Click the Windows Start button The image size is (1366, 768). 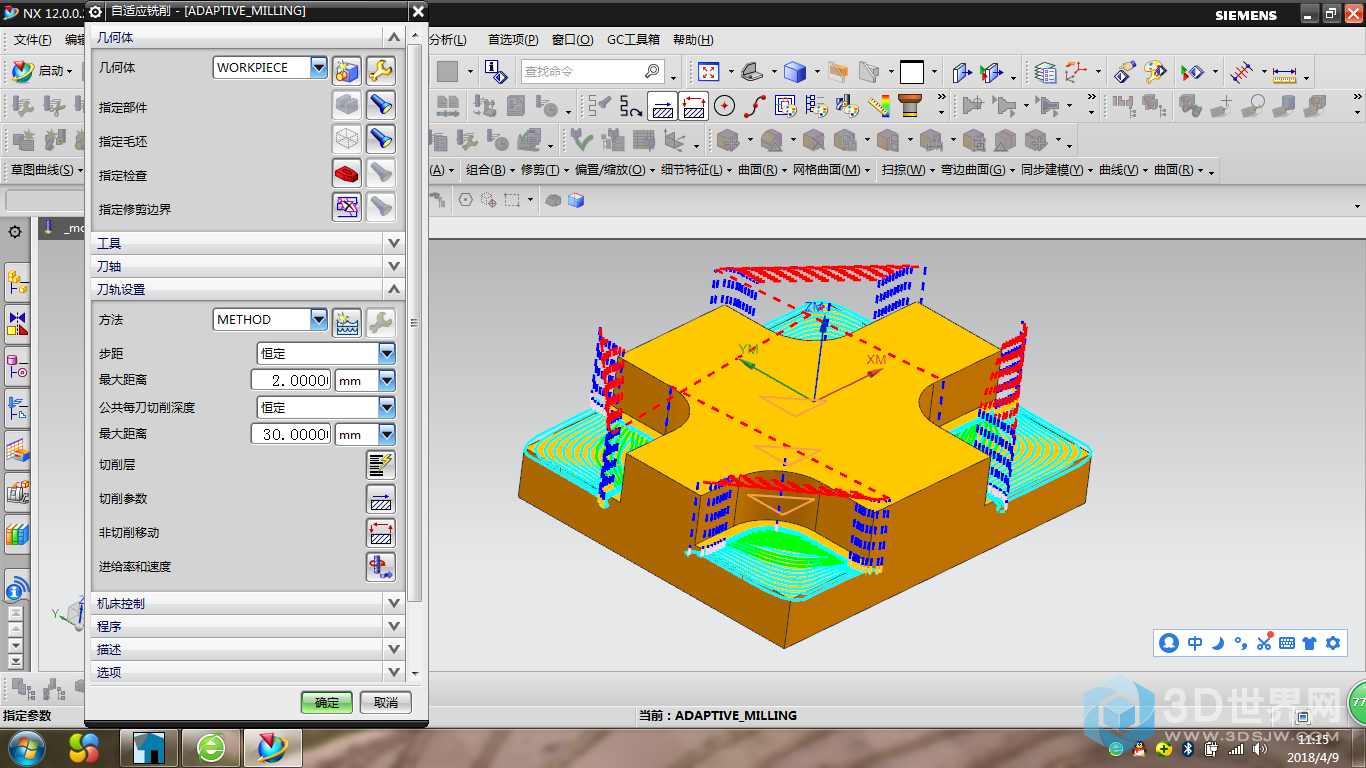tap(24, 746)
